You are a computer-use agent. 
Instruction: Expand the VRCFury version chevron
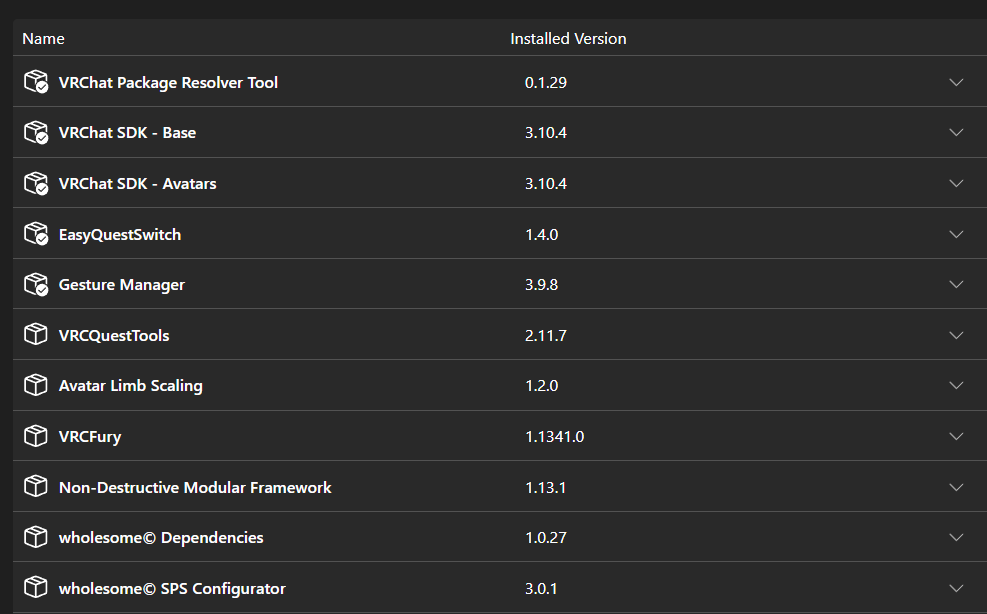[956, 436]
